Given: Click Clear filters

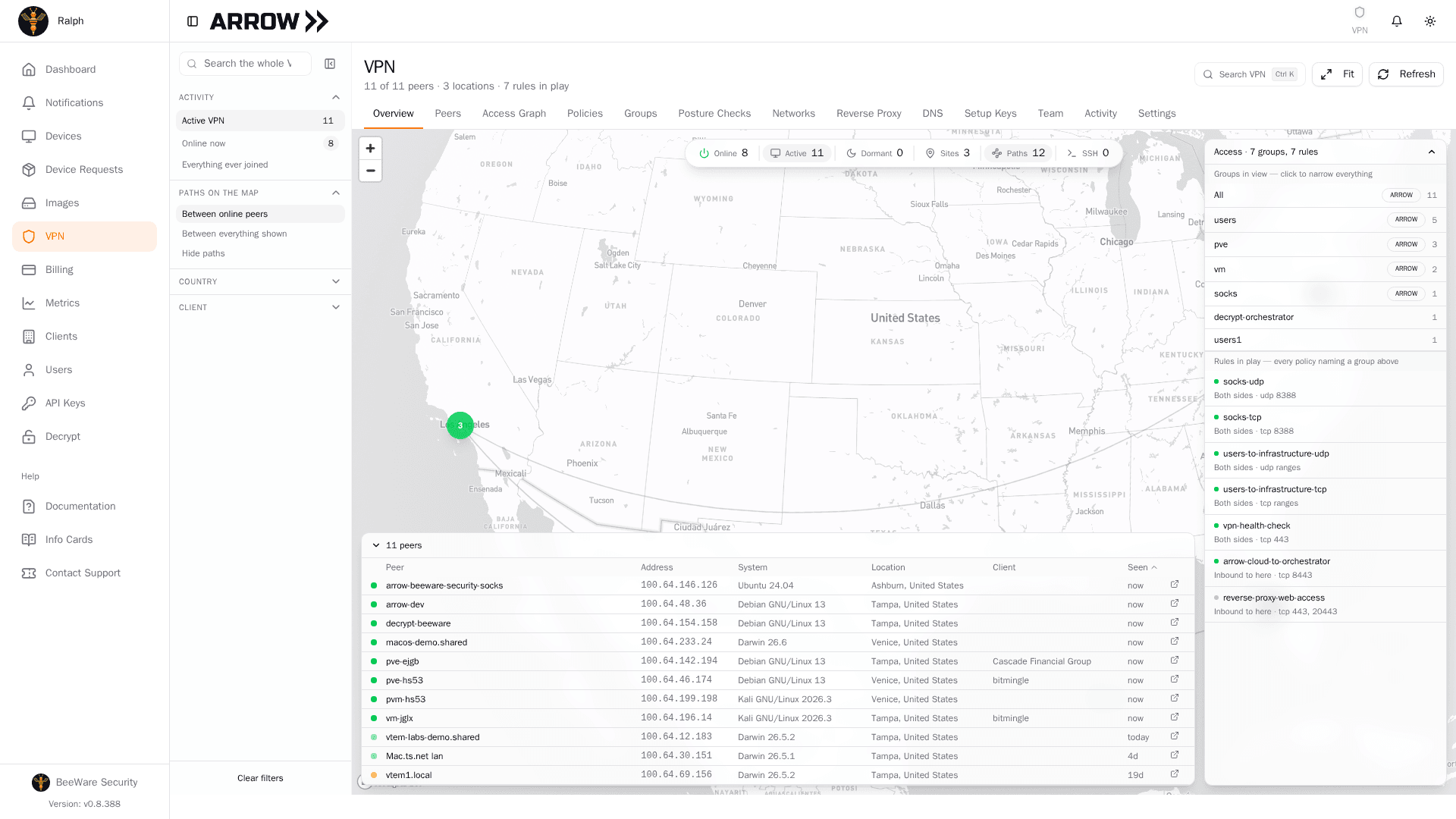Looking at the screenshot, I should click(x=260, y=778).
